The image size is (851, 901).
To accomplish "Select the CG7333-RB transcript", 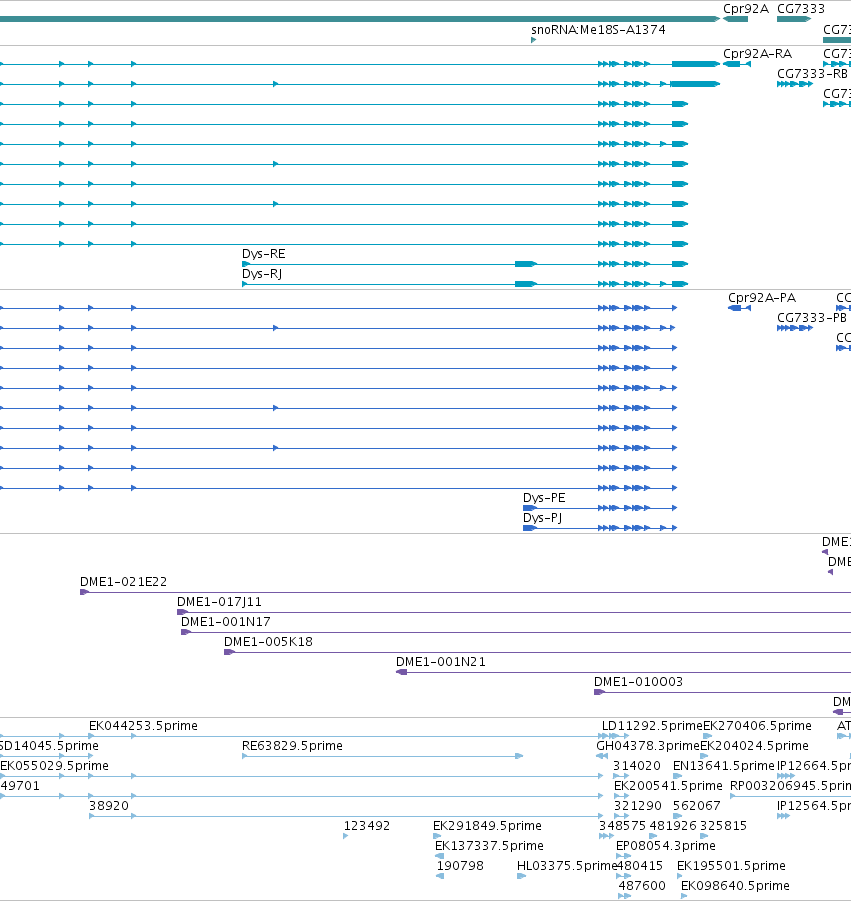I will click(795, 84).
